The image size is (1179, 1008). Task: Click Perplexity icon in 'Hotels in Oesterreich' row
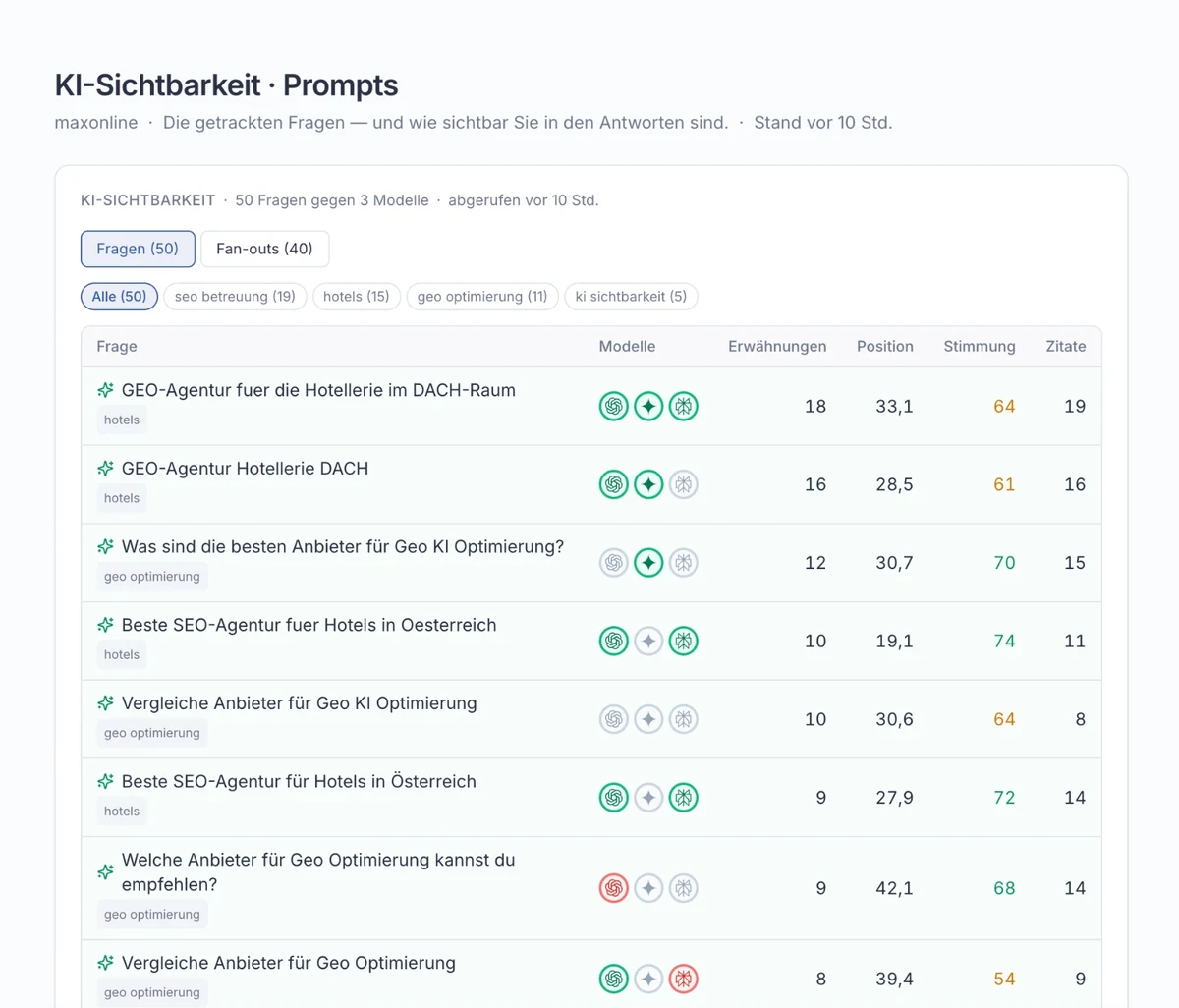coord(684,641)
